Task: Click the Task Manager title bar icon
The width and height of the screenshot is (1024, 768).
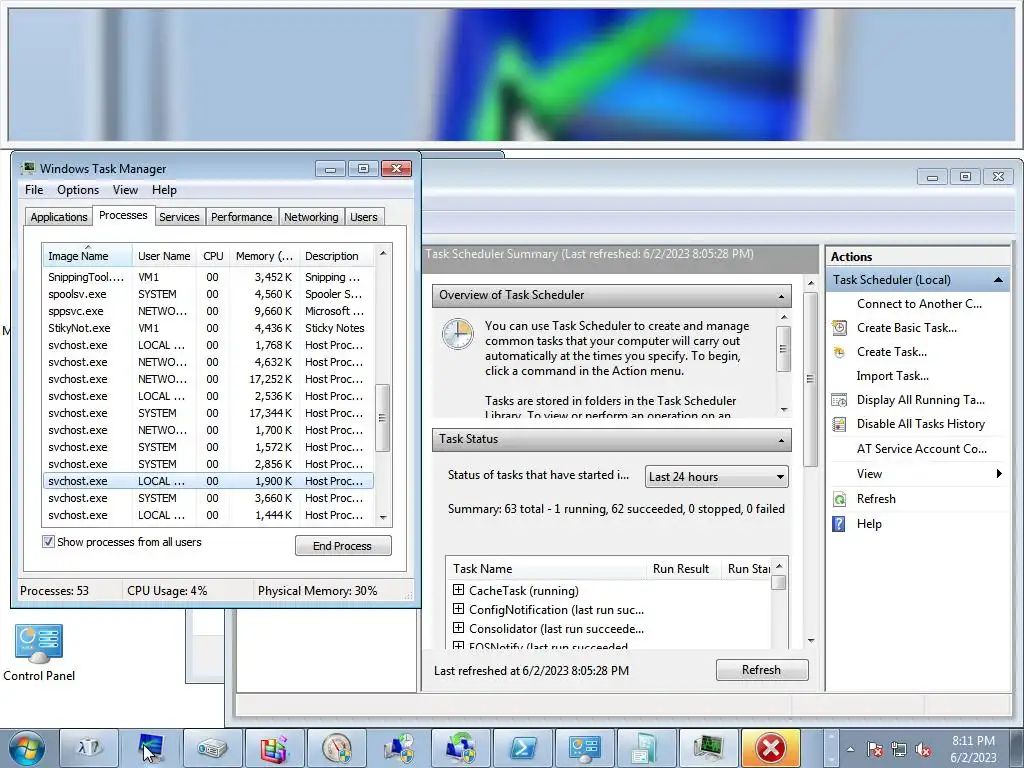Action: [x=28, y=168]
